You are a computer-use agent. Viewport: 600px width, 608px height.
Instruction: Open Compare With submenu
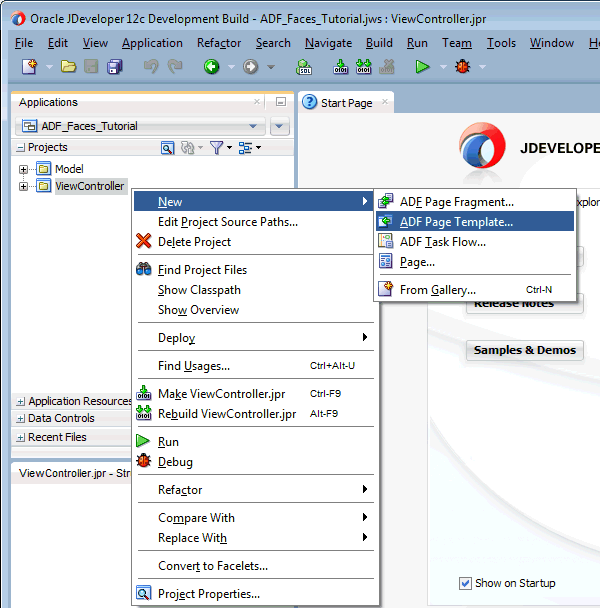[x=254, y=518]
